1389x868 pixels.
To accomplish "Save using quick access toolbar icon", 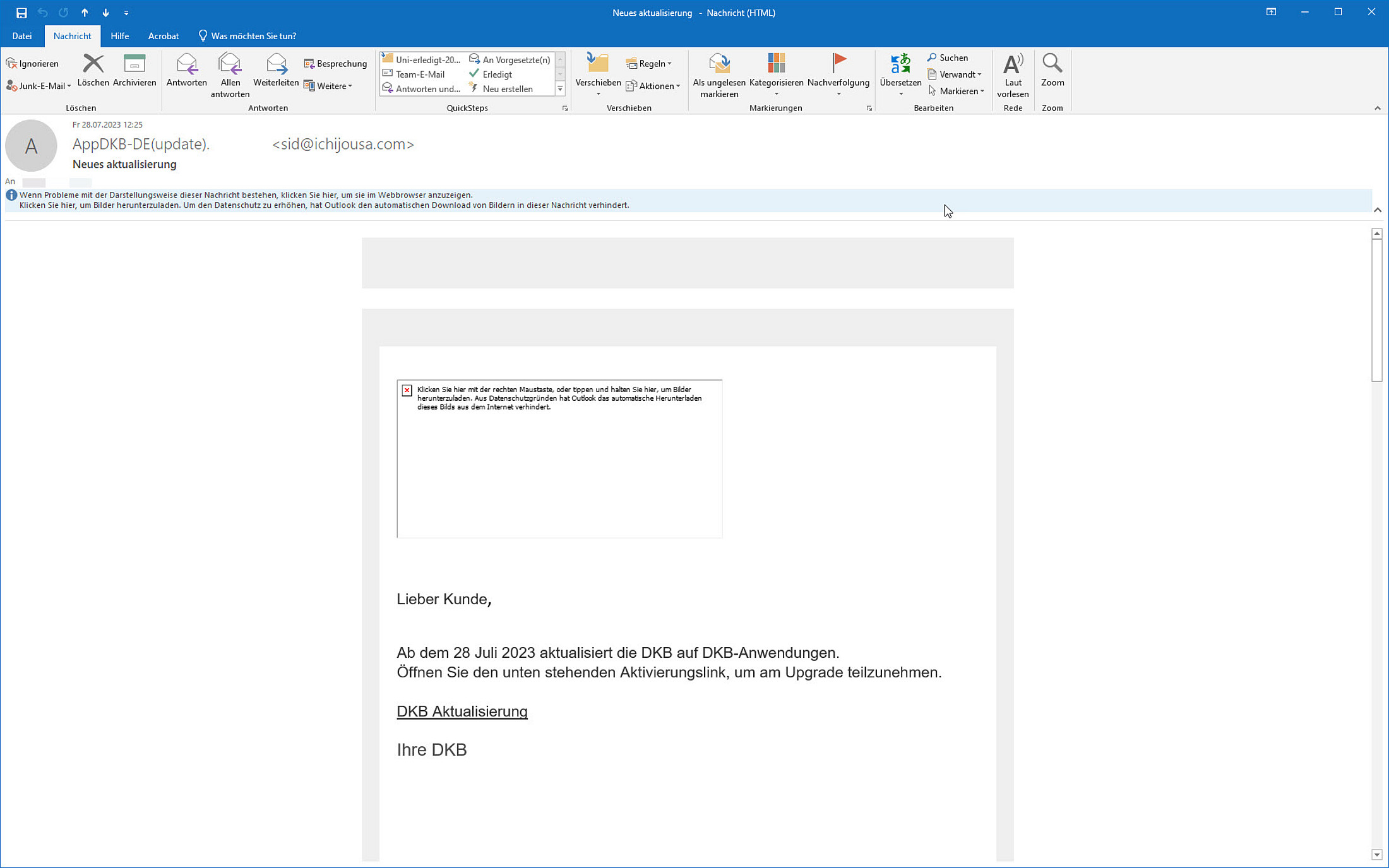I will [x=21, y=13].
